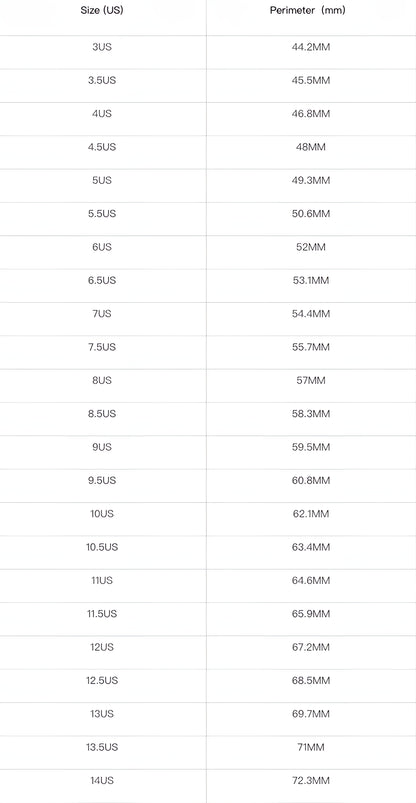The width and height of the screenshot is (416, 803).
Task: Click the 48MM perimeter cell
Action: tap(311, 147)
